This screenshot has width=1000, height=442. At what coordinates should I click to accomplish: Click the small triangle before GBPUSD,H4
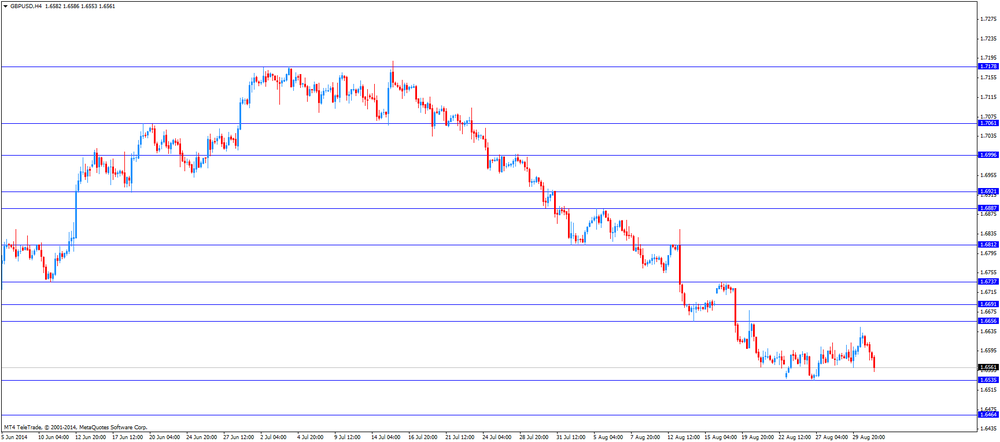click(5, 6)
